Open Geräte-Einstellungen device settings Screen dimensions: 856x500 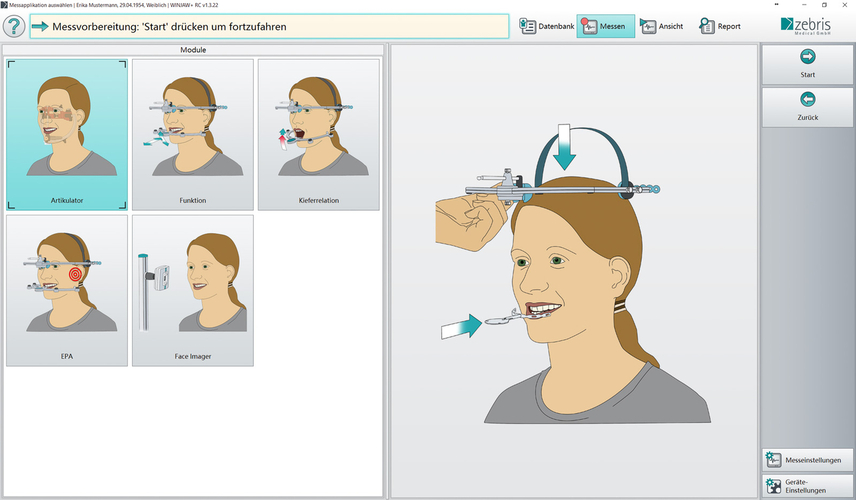(807, 486)
